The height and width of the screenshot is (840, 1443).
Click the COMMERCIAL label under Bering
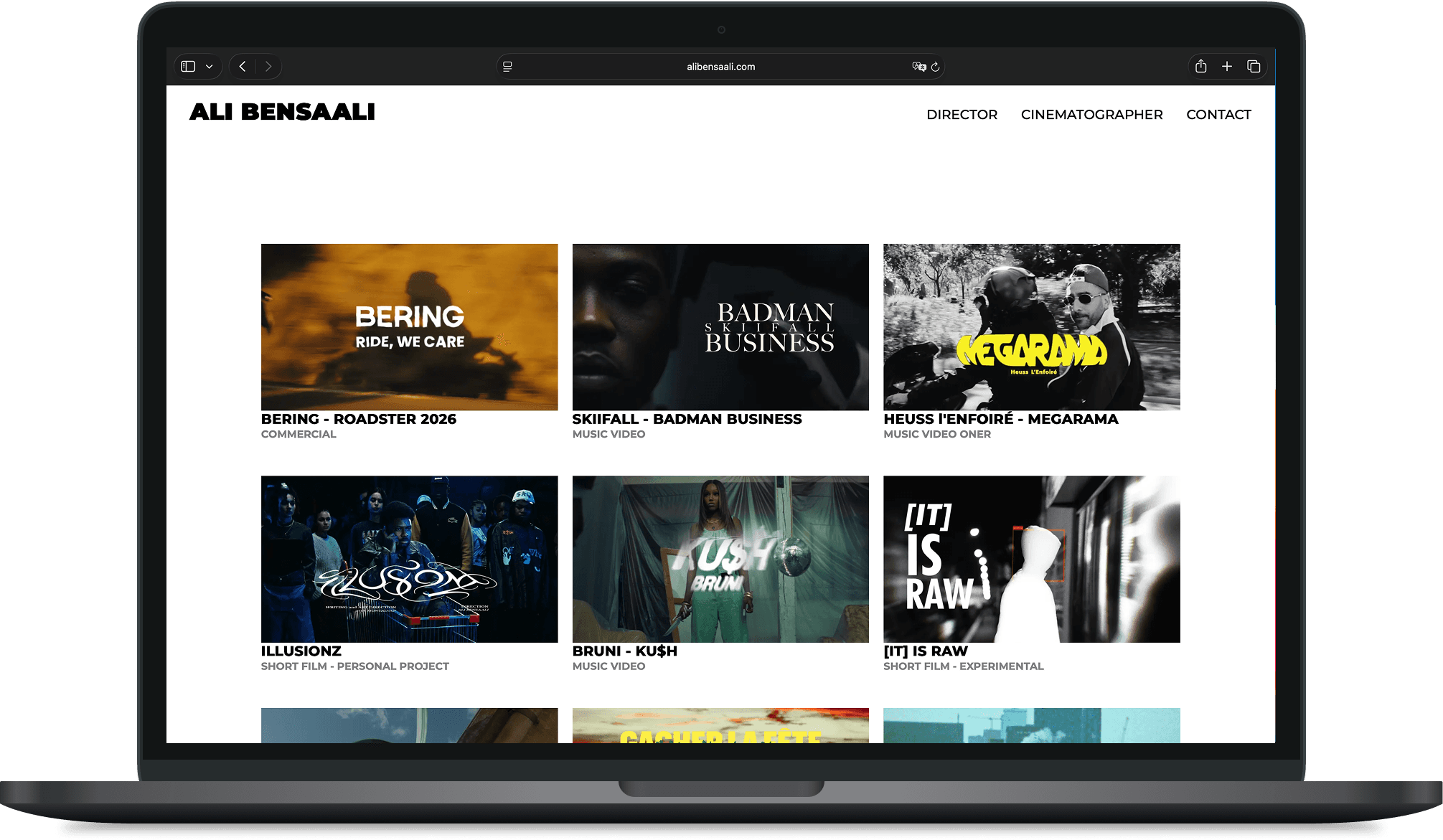click(299, 434)
